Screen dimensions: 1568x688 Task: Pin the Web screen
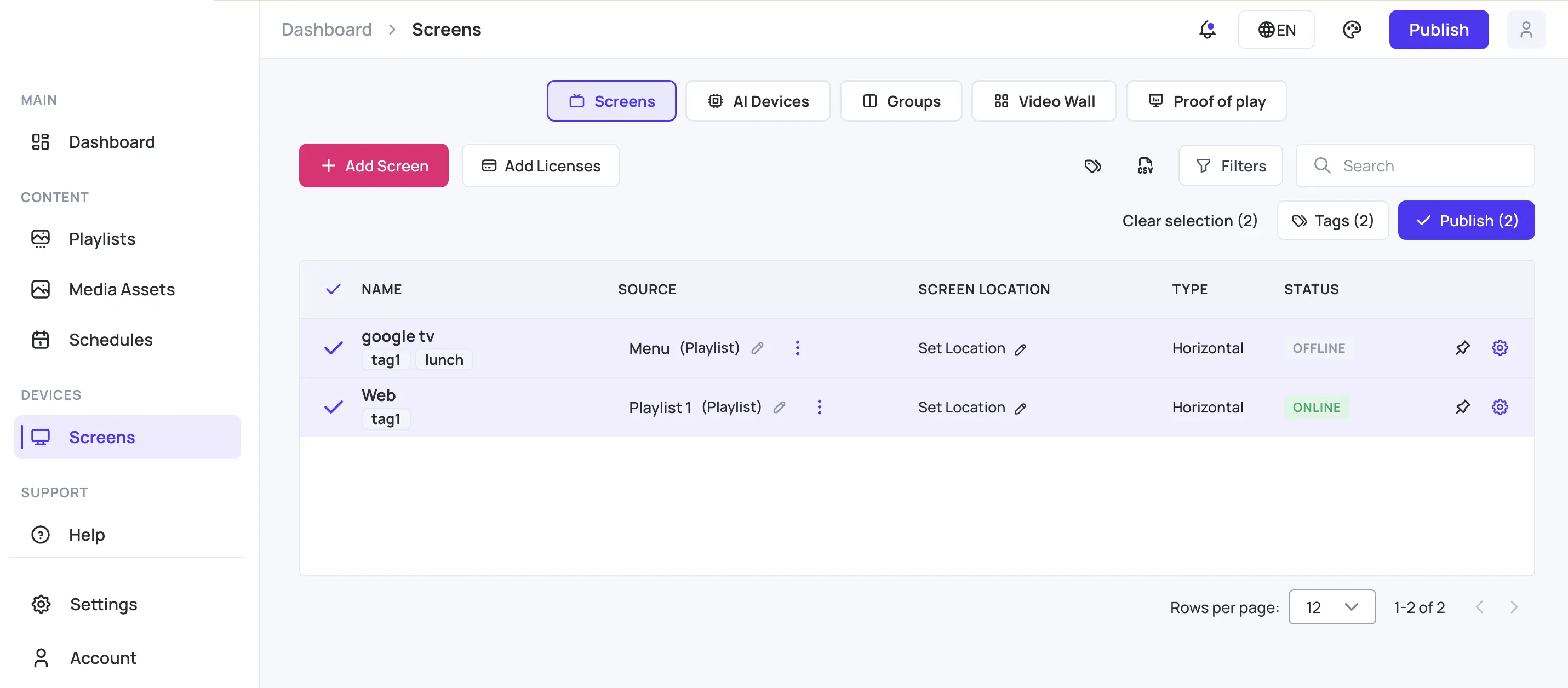1462,406
